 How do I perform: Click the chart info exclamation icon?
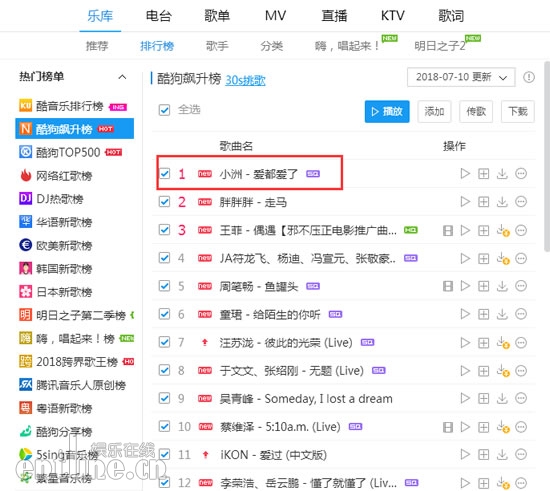pyautogui.click(x=529, y=77)
